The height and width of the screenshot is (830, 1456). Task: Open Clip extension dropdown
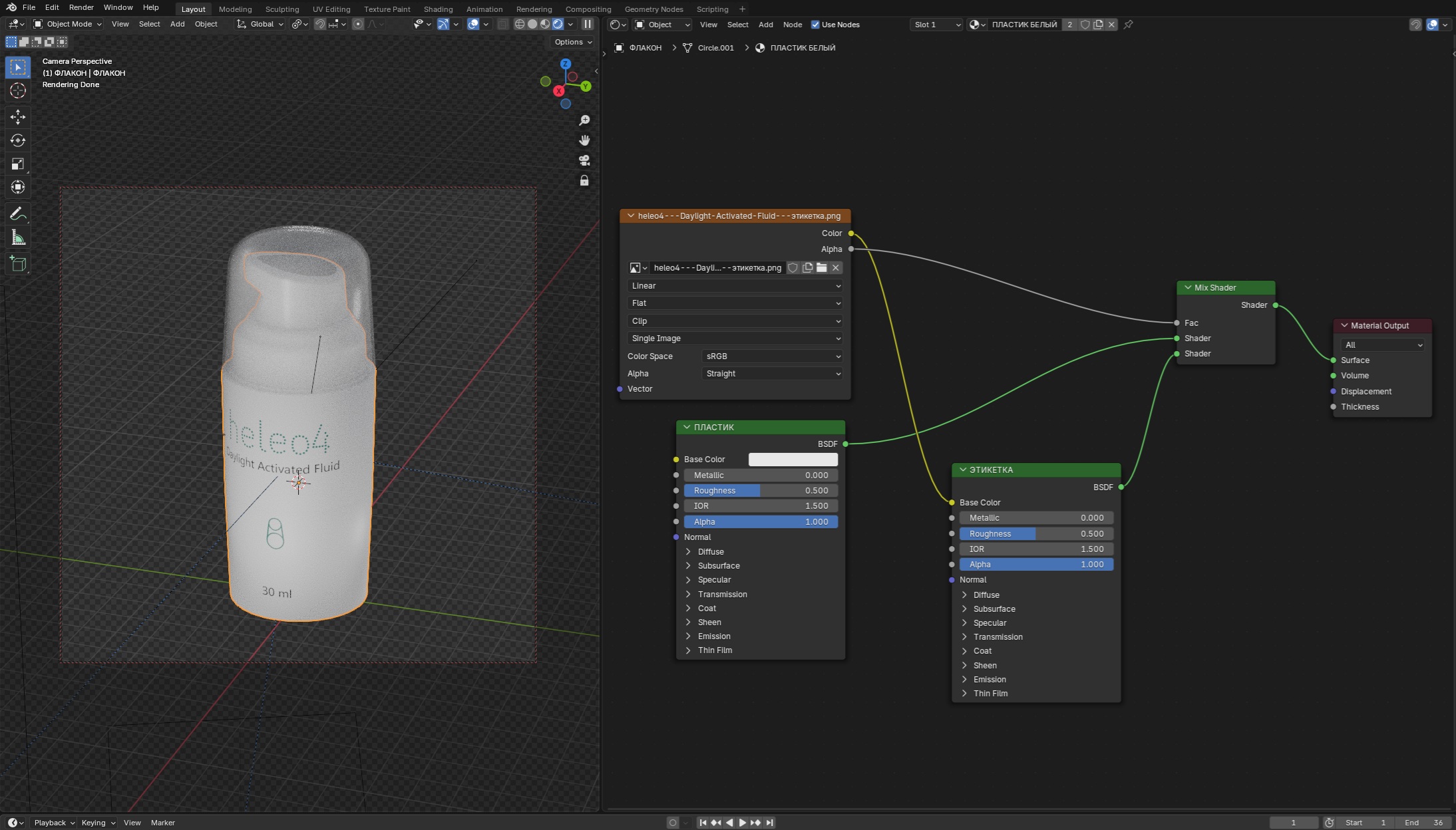click(x=735, y=321)
